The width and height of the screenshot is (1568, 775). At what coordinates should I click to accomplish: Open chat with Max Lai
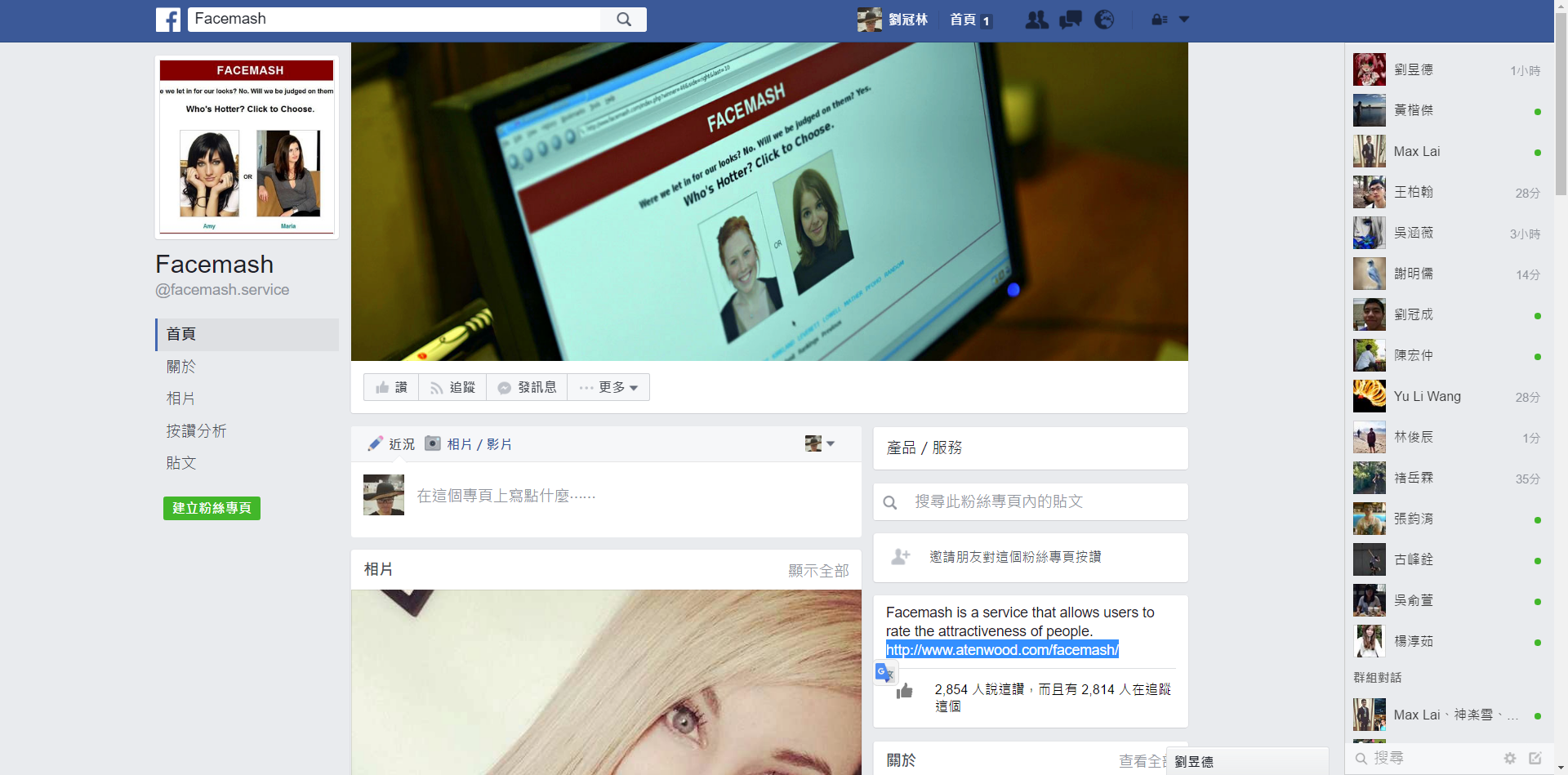(x=1449, y=151)
